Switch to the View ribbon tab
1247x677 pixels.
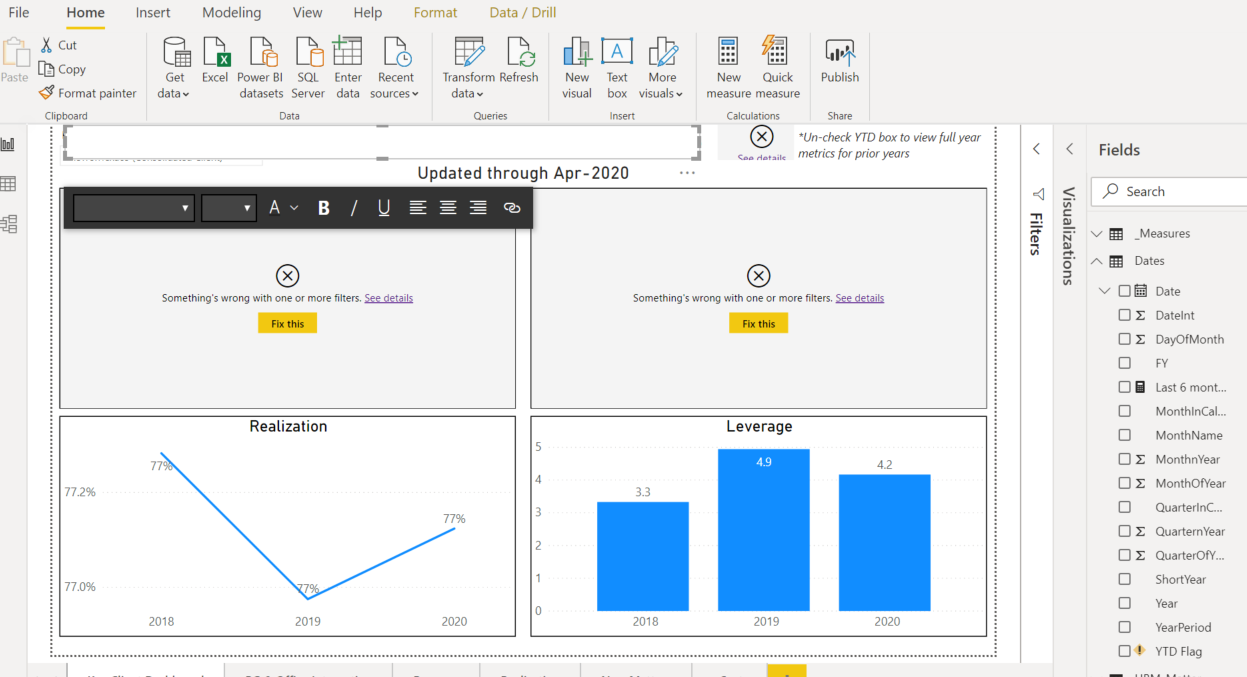coord(308,13)
